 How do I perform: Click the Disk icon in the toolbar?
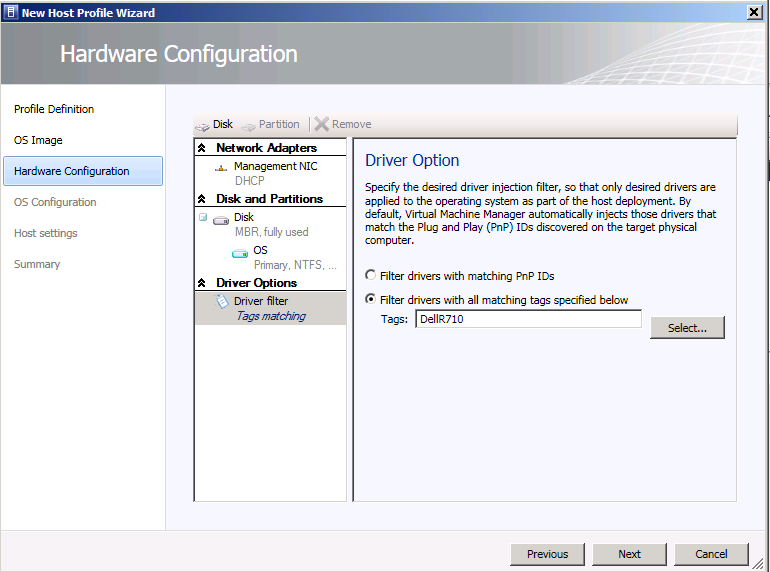[203, 125]
